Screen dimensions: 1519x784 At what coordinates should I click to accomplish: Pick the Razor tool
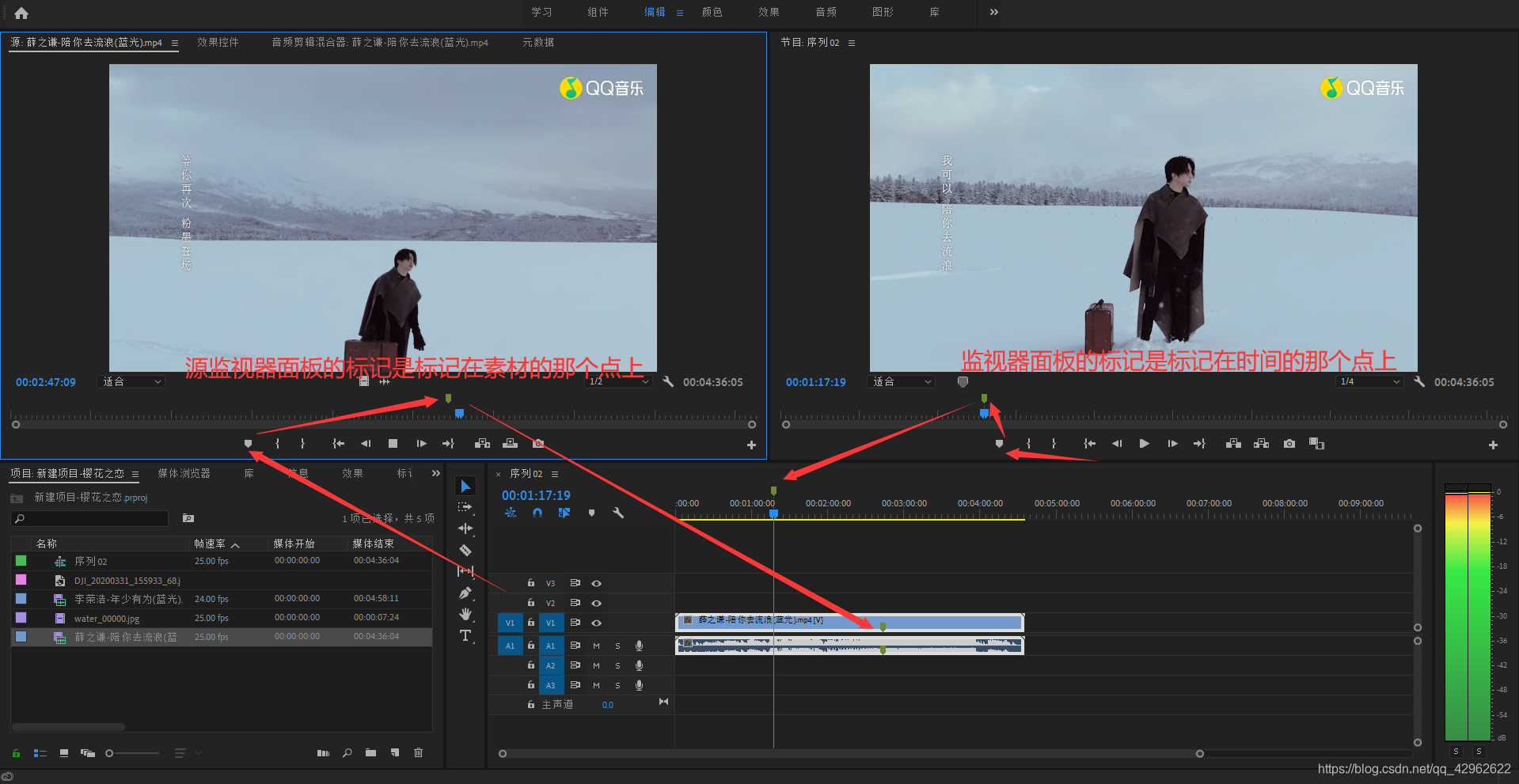[x=465, y=550]
